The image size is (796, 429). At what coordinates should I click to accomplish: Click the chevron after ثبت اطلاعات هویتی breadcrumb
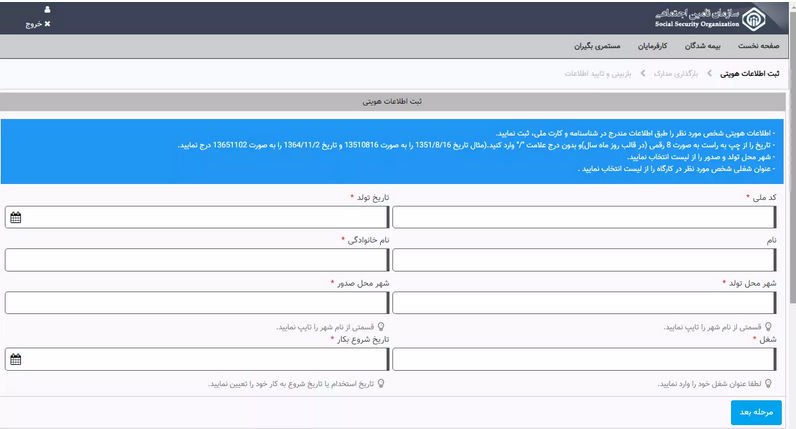point(709,74)
